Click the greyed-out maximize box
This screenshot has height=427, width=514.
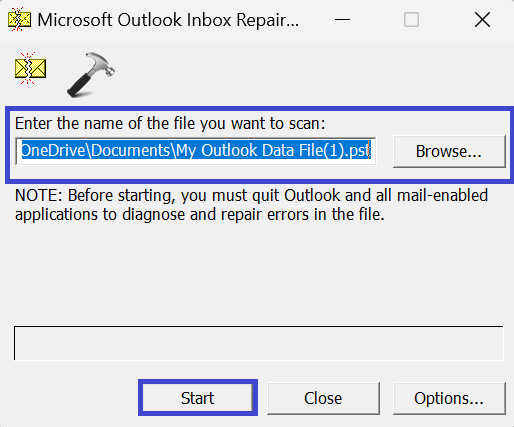[411, 20]
